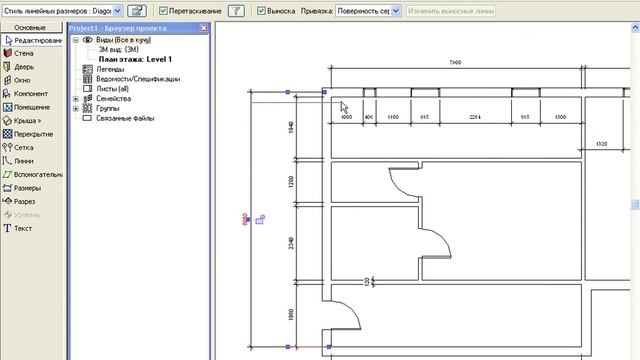Expand the Группы tree node
Screen dimensions: 640x360
click(x=76, y=109)
